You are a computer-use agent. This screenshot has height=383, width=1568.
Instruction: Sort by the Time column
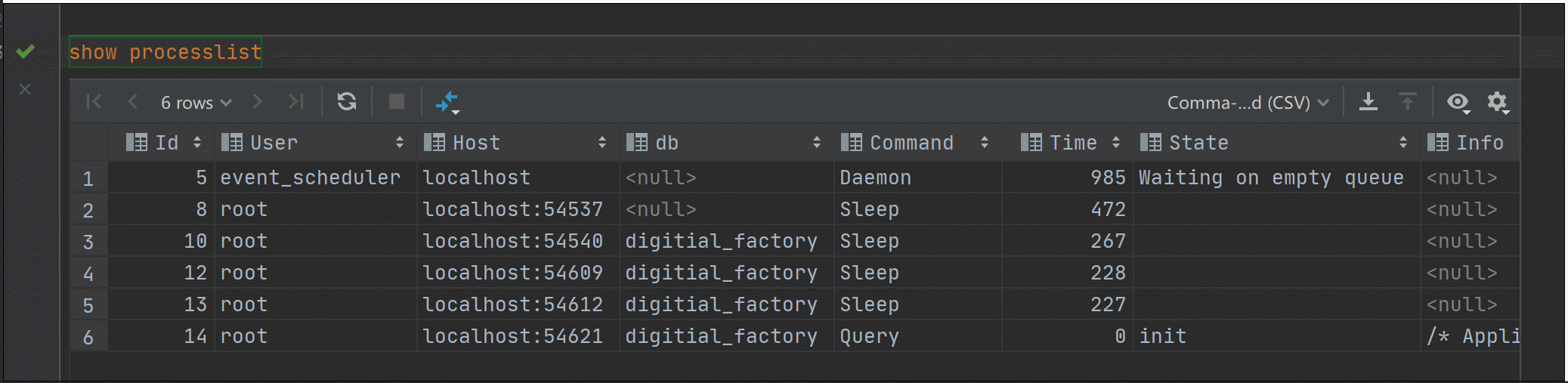coord(1072,143)
